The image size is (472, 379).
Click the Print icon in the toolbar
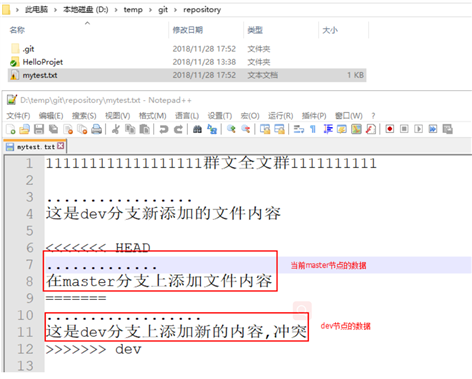[97, 129]
